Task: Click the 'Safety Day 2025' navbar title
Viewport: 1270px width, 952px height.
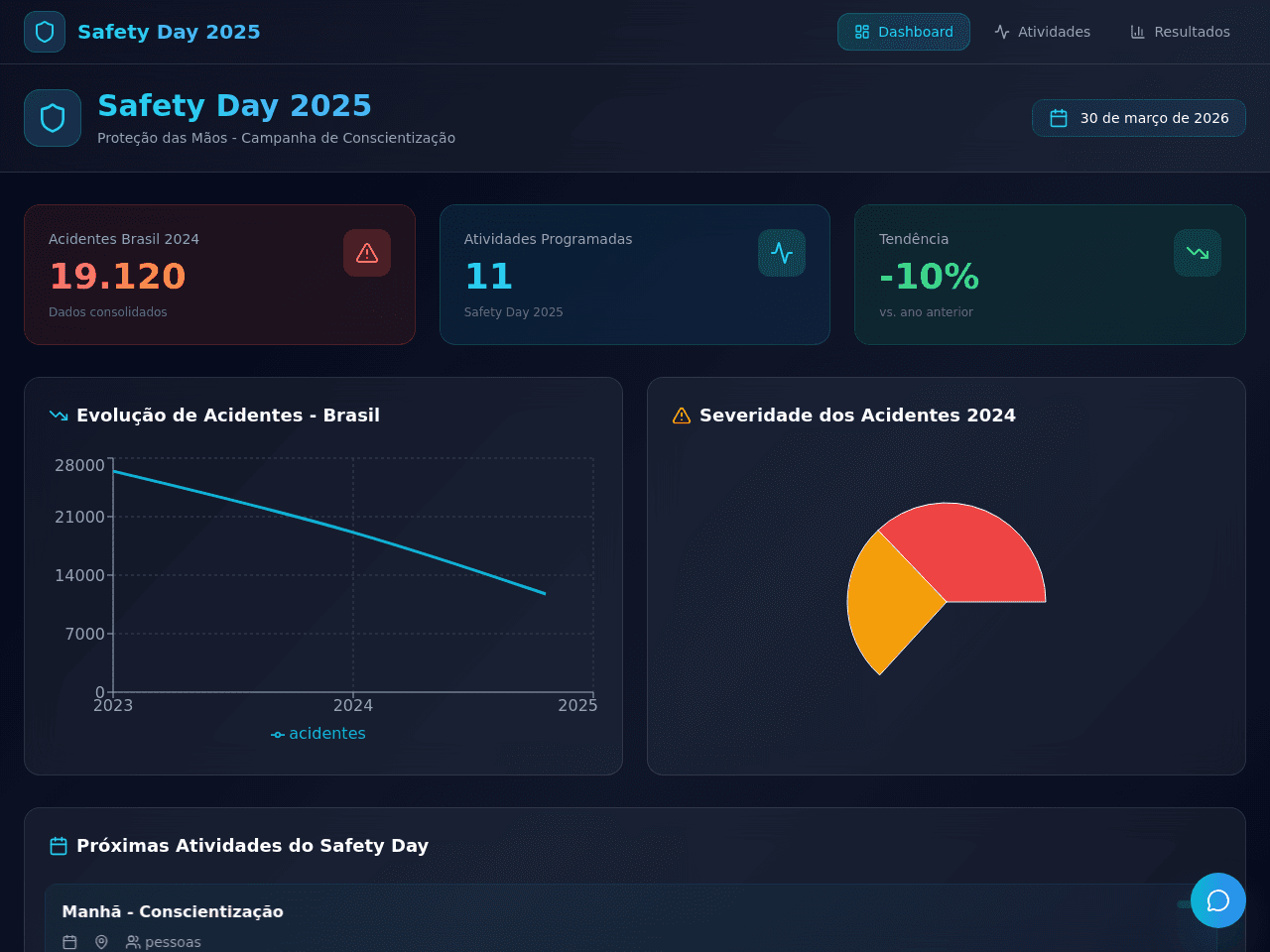Action: [169, 32]
